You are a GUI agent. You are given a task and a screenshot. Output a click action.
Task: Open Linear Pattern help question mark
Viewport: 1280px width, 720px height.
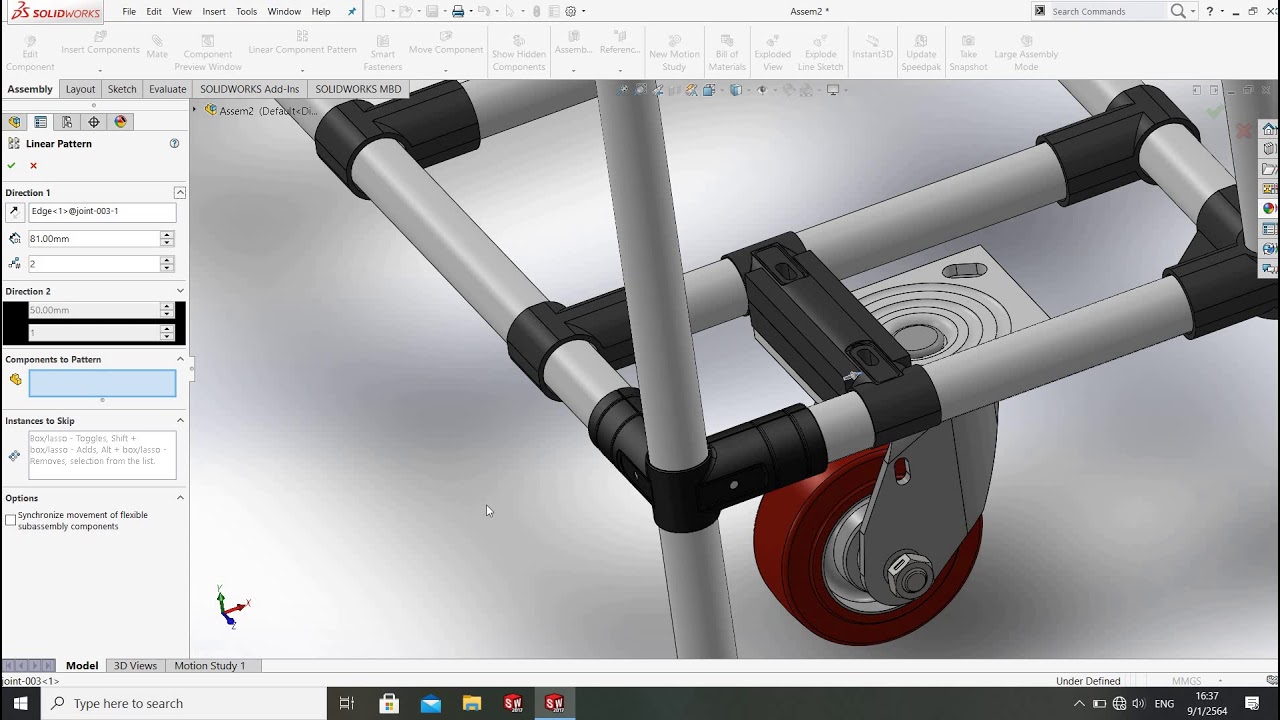(174, 143)
